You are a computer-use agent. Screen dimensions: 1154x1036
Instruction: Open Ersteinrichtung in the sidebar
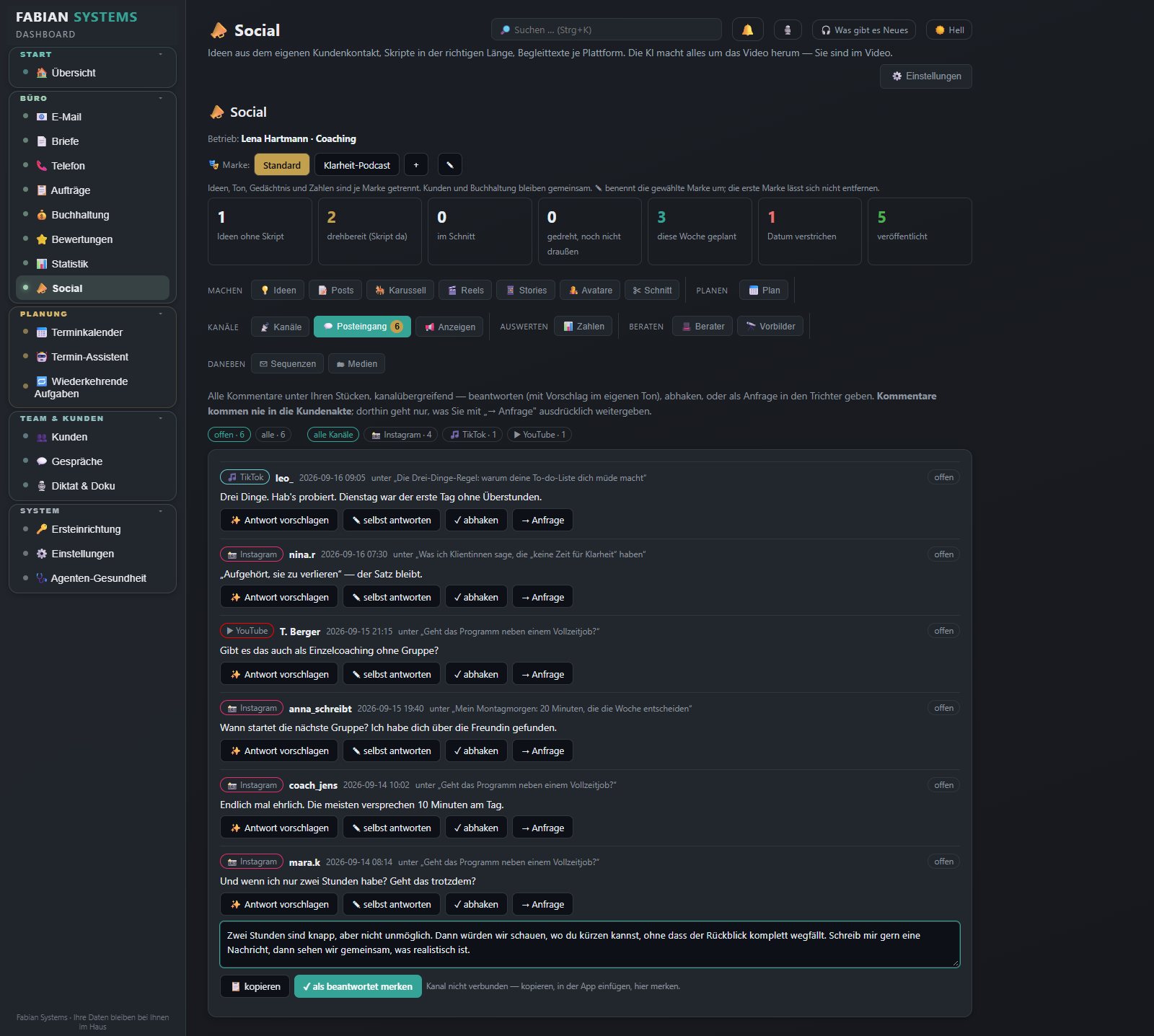(92, 529)
